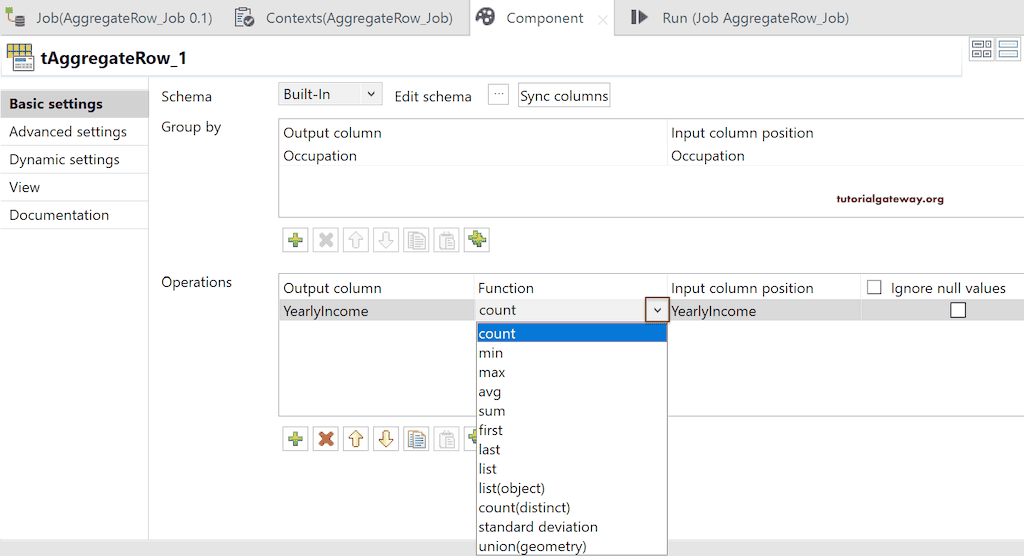Screen dimensions: 1024x556
Task: Select Basic settings section
Action: (x=74, y=104)
